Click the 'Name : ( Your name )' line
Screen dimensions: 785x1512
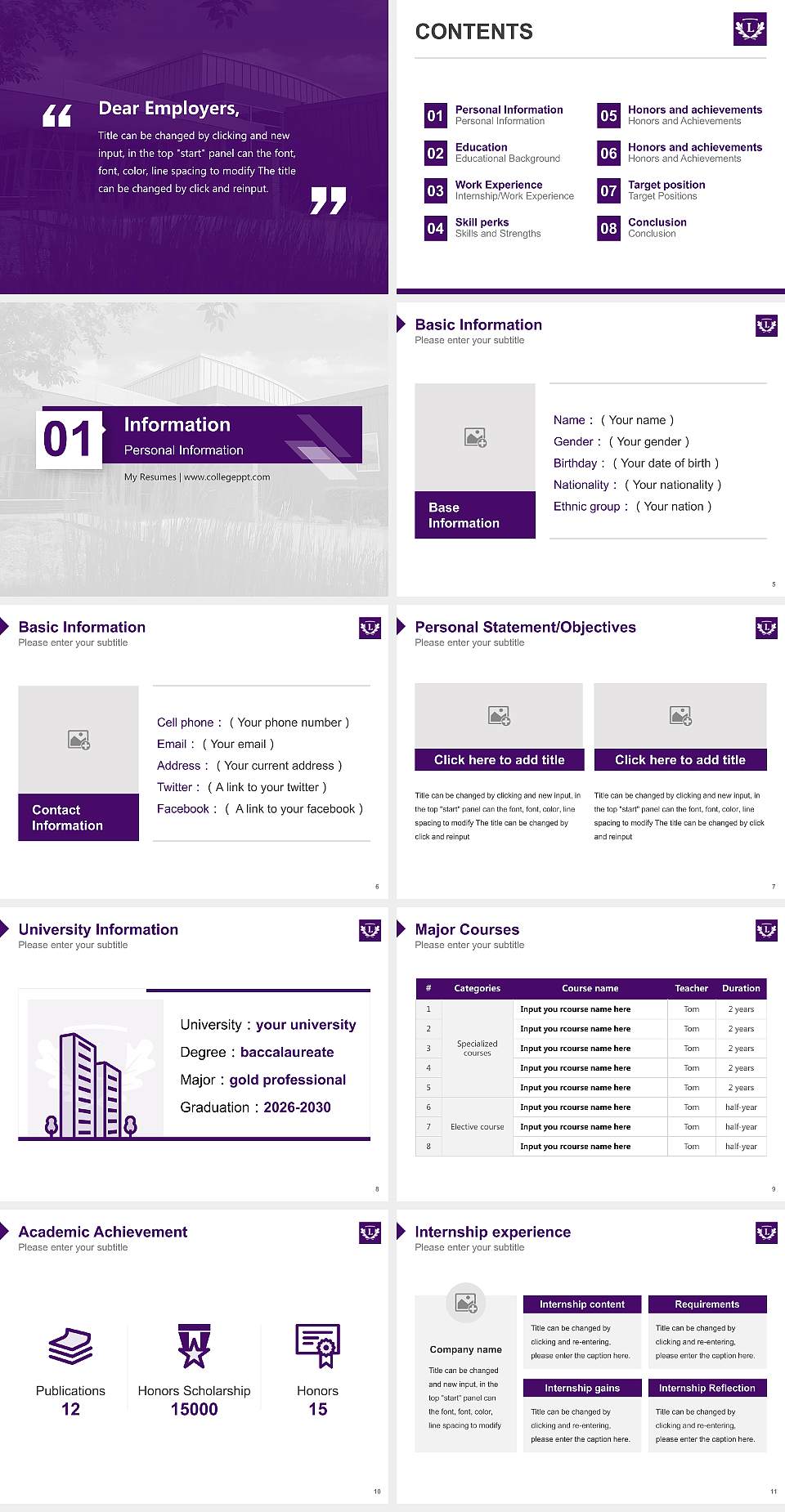[x=613, y=420]
